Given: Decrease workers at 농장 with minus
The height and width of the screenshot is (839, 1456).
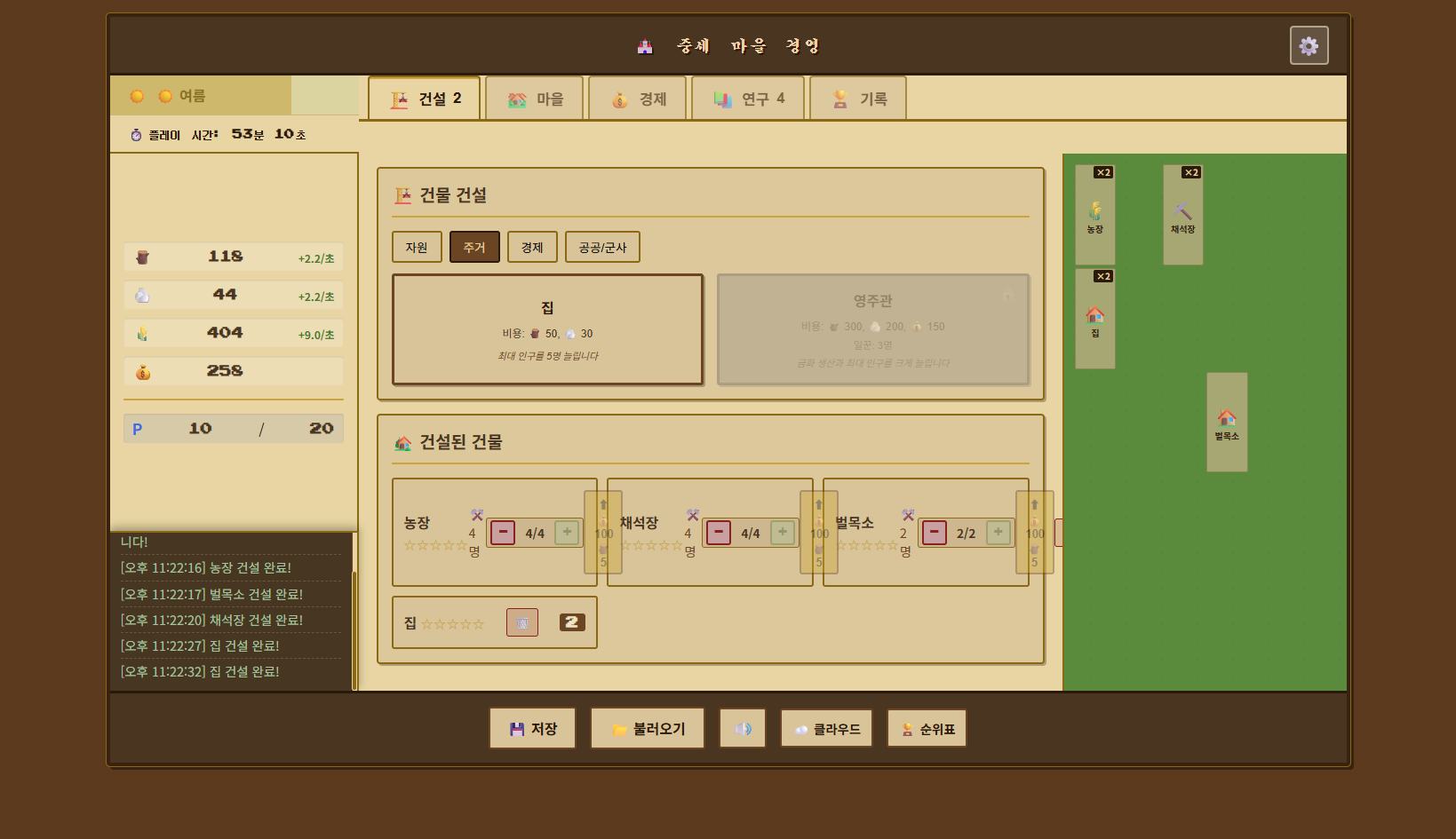Looking at the screenshot, I should (x=503, y=533).
